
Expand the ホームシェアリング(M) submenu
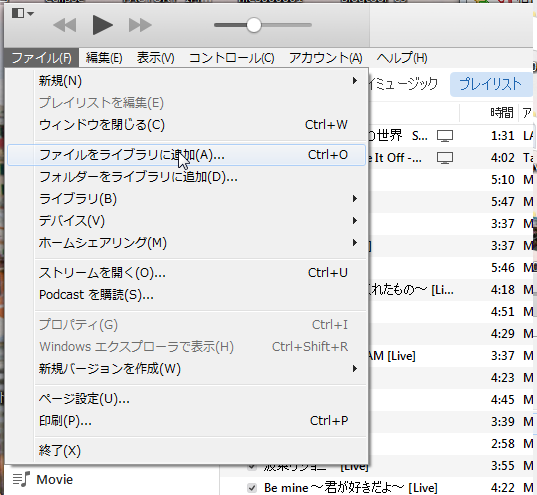(186, 243)
